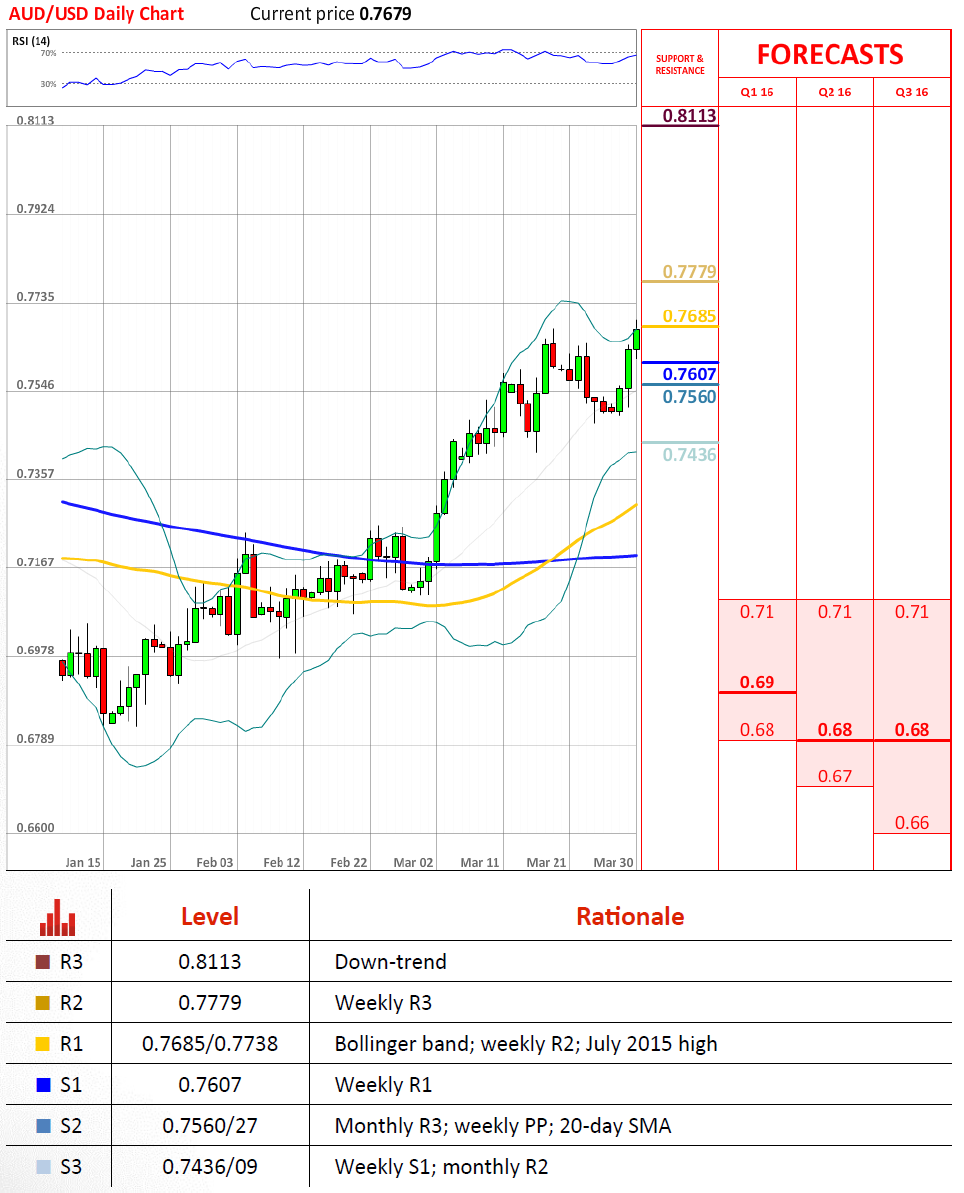Screen dimensions: 964x1193
Task: Click the 0.7607 cell in Level column
Action: (210, 1085)
